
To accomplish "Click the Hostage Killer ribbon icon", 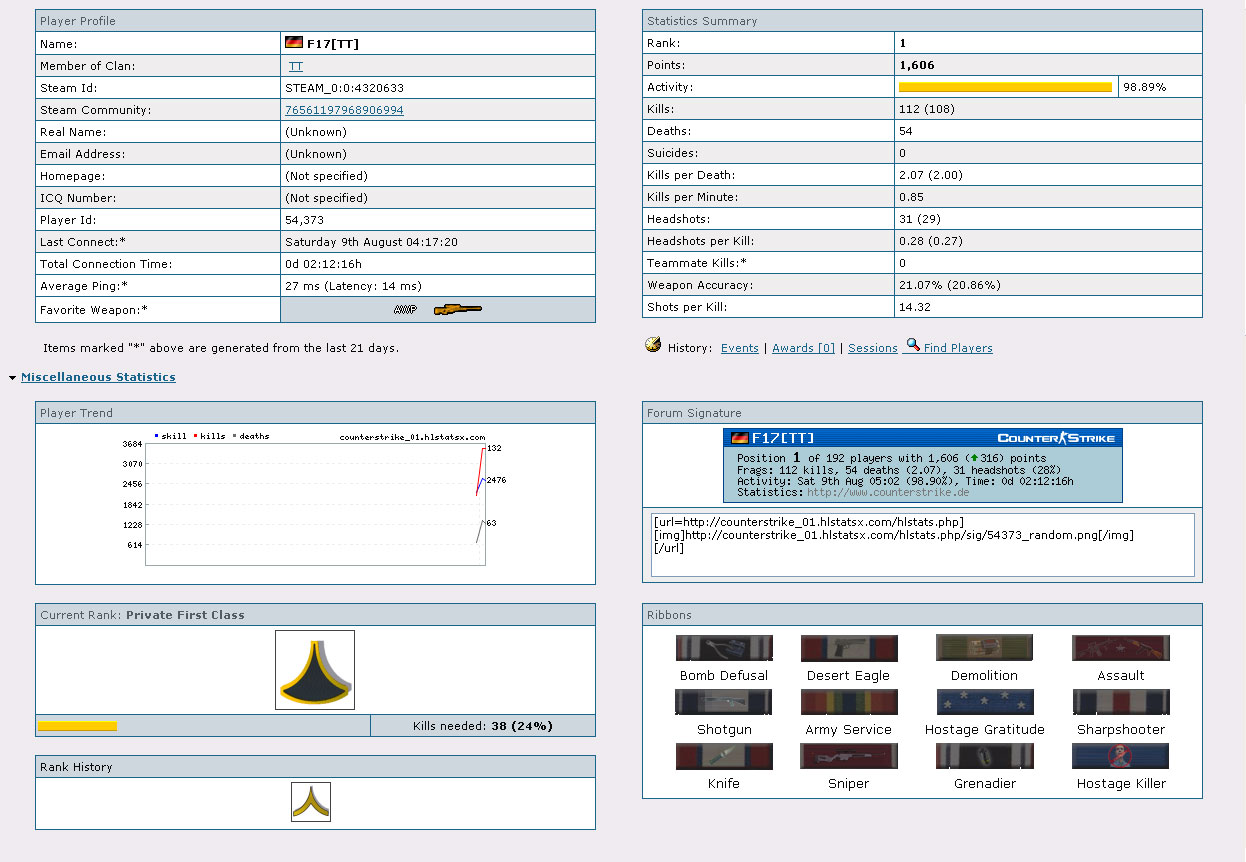I will click(x=1120, y=756).
